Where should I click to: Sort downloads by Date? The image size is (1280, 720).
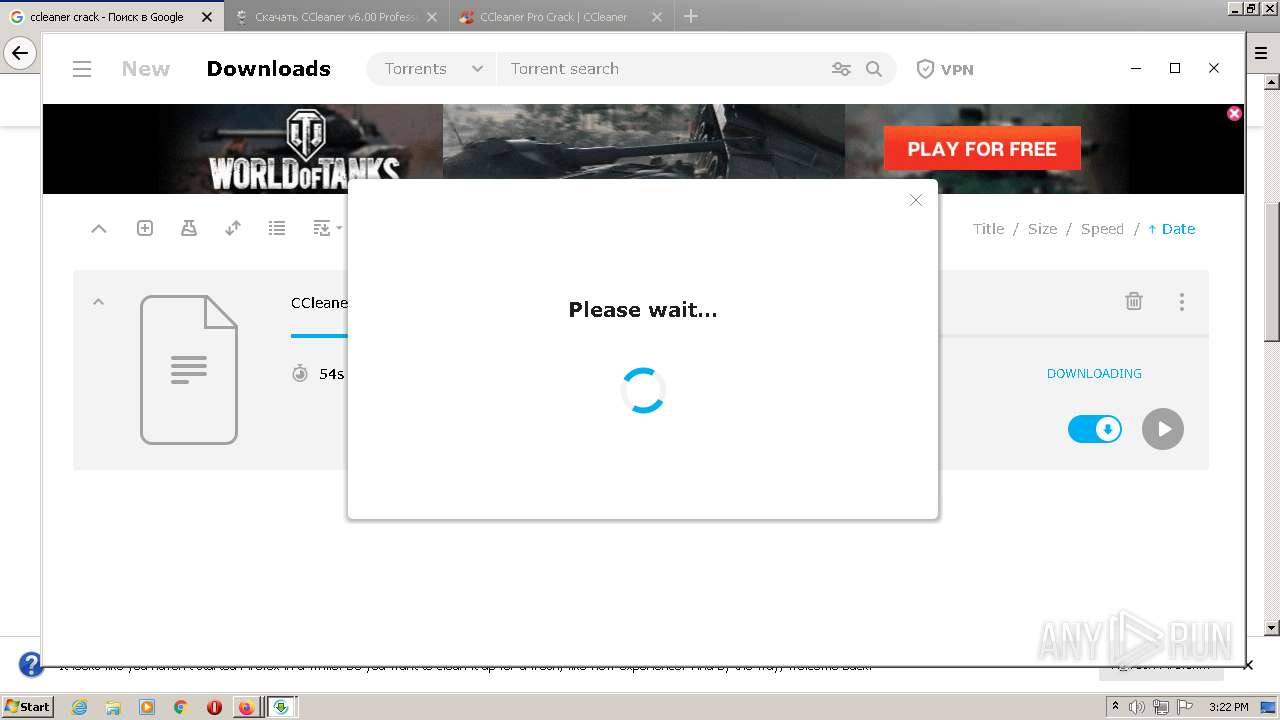(1171, 229)
